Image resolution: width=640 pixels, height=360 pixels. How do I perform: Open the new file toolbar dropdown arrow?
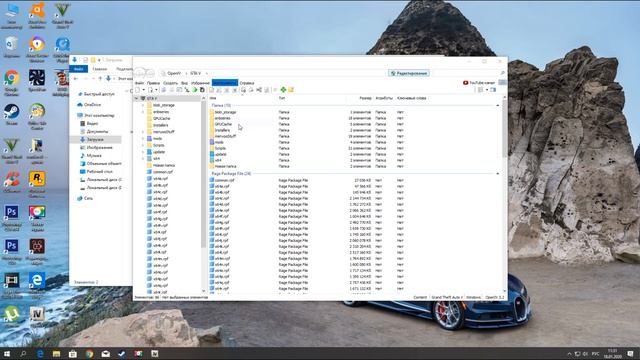click(x=143, y=90)
